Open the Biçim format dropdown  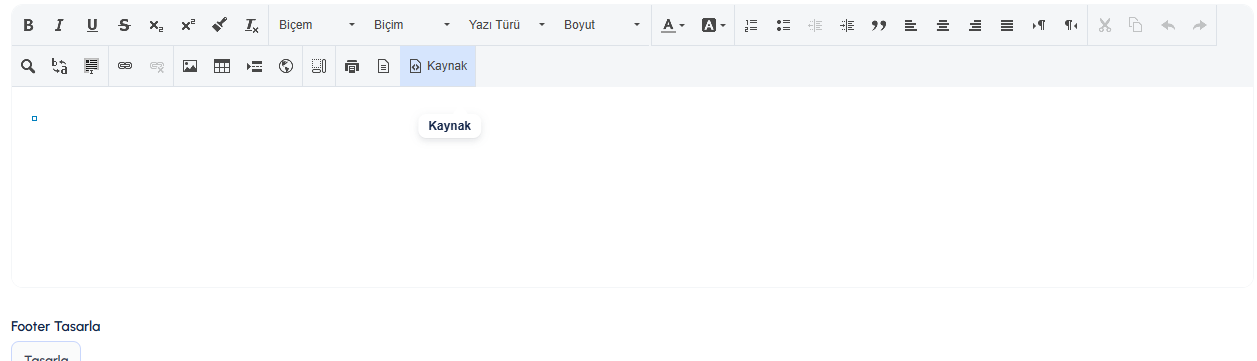412,25
